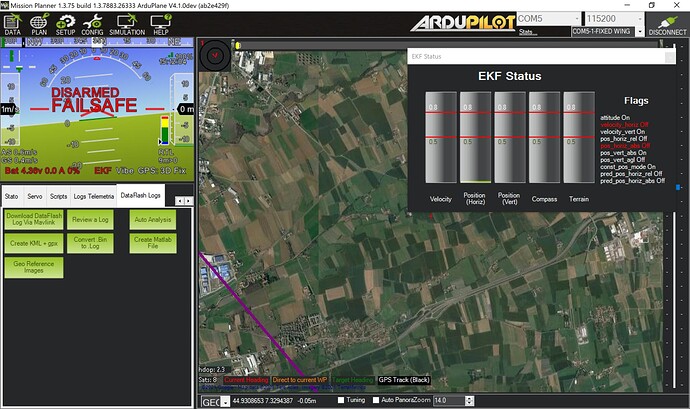Click the pos_horiz_abs Off flag
This screenshot has width=690, height=409.
[625, 146]
